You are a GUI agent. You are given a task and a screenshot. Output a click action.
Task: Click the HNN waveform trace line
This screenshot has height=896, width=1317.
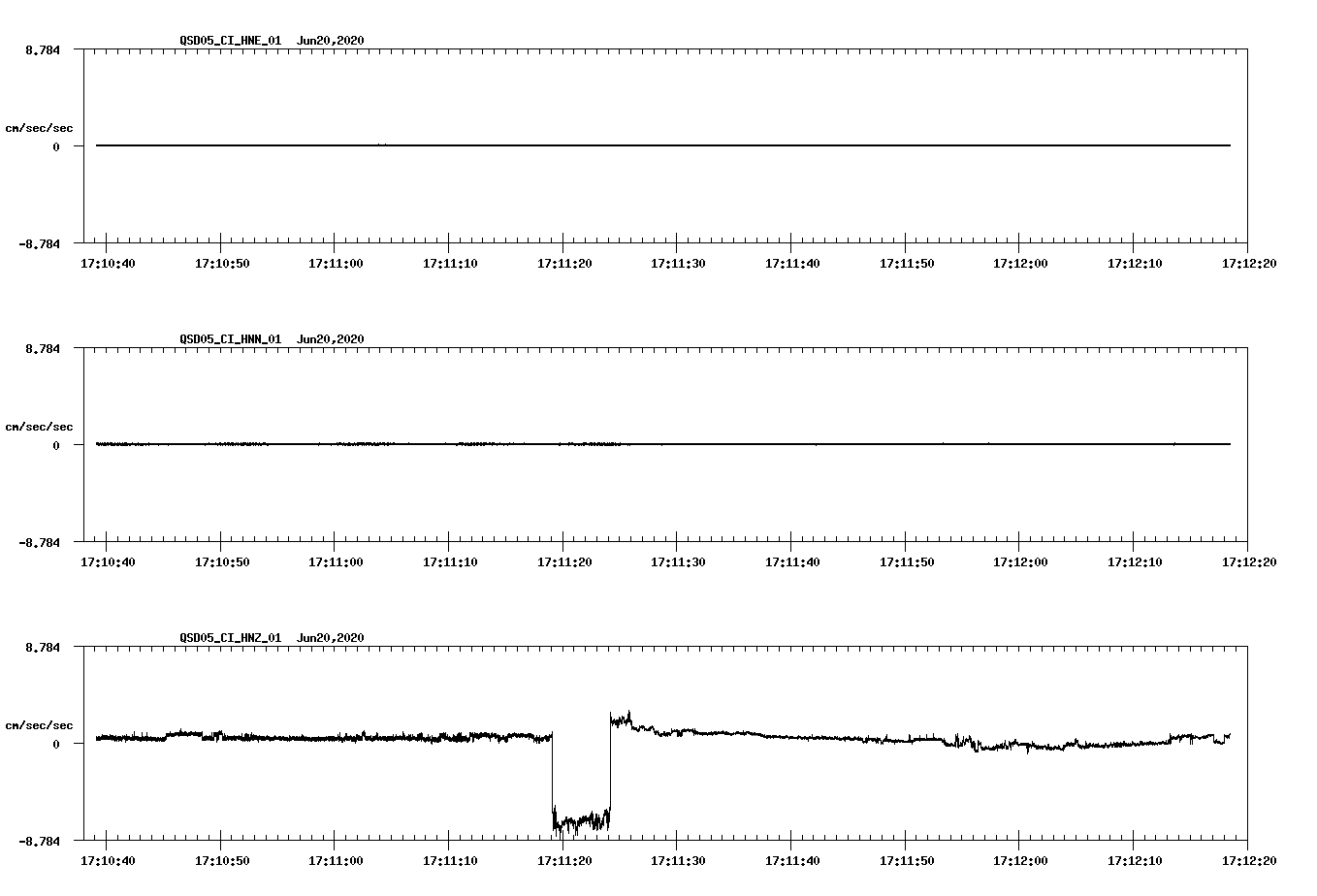click(x=663, y=444)
